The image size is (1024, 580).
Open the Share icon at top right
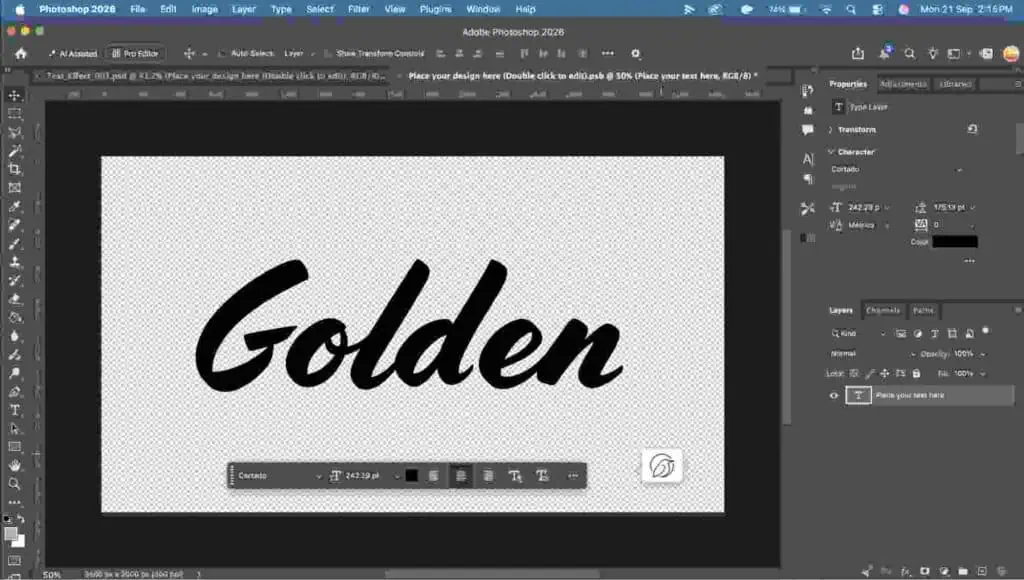click(857, 54)
